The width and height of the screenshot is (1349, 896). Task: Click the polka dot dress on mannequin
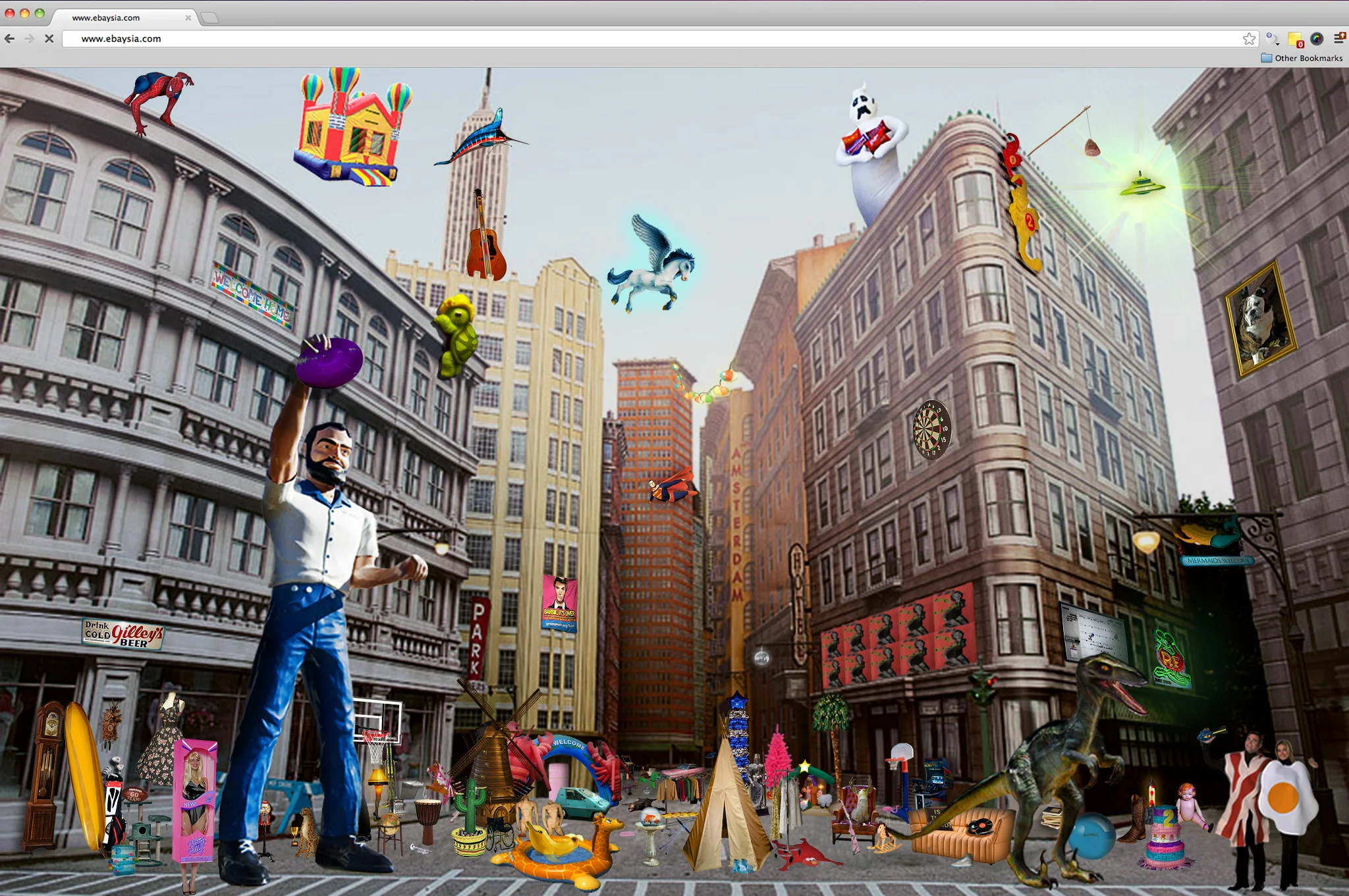point(161,741)
